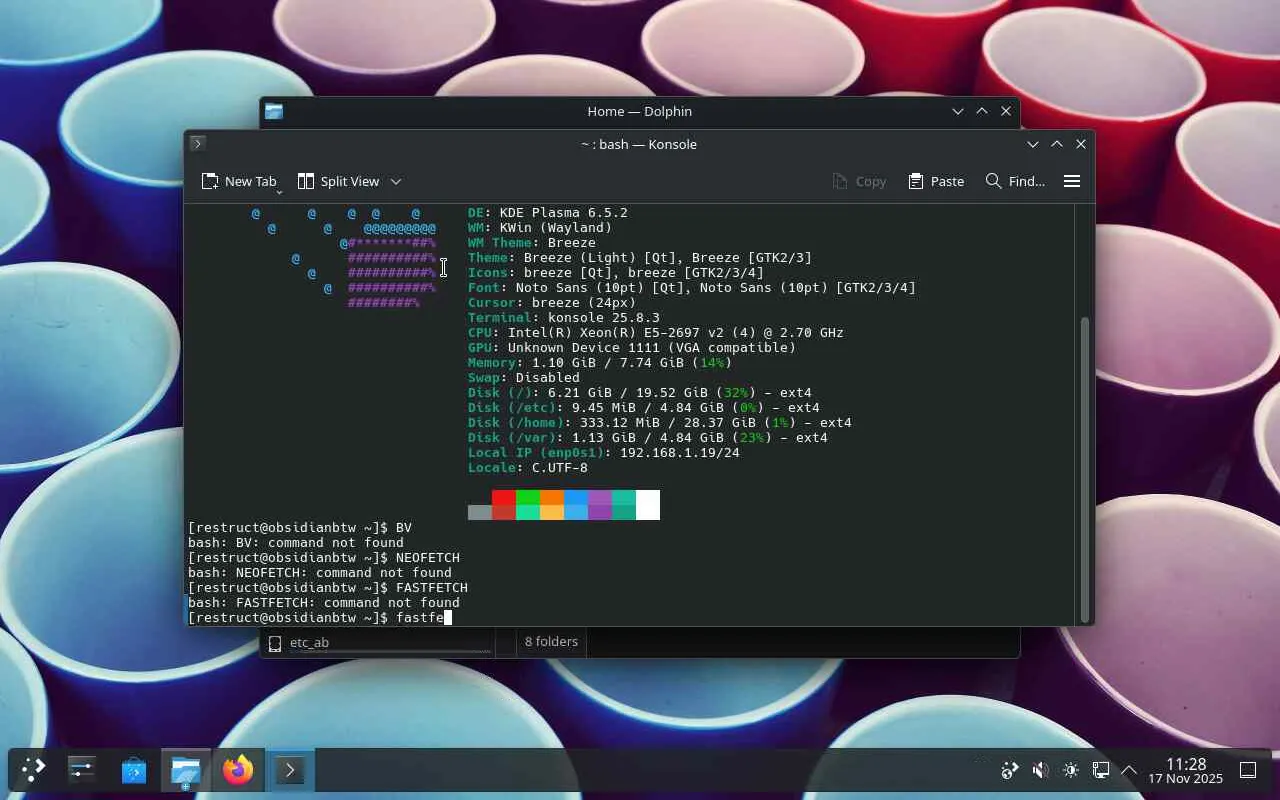
Task: Close the Dolphin window
Action: [x=1006, y=111]
